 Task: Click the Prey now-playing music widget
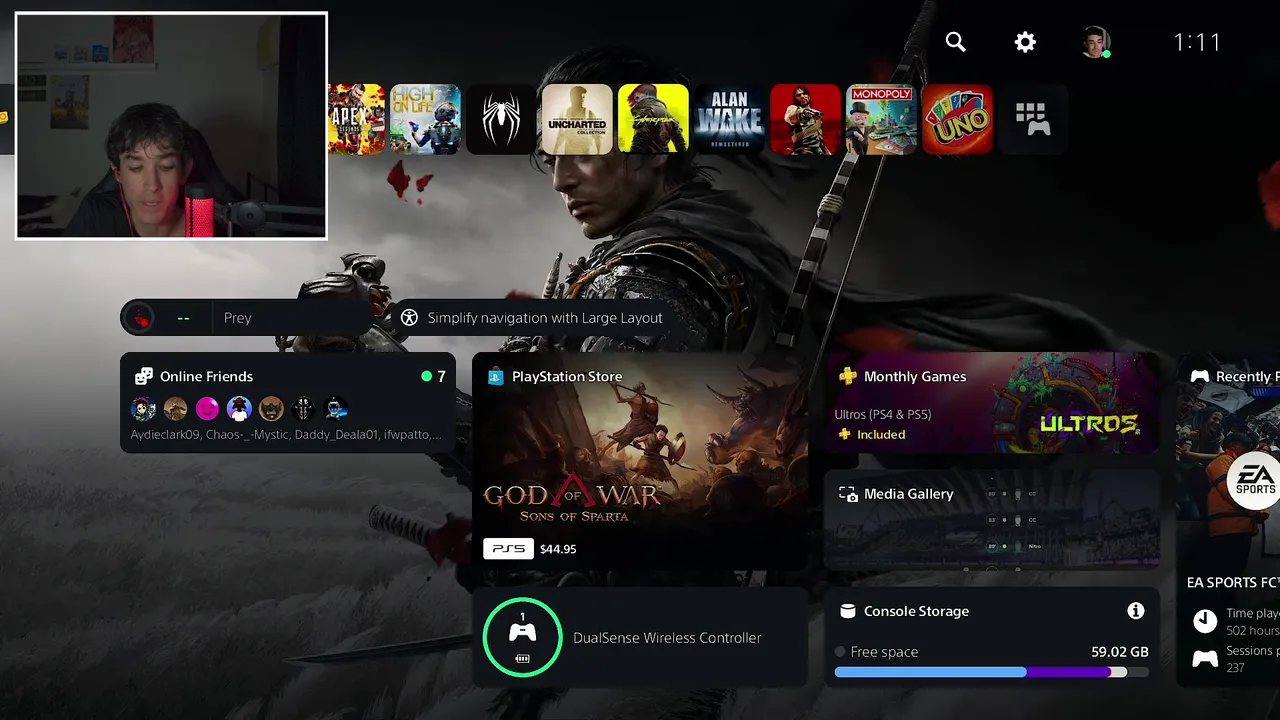click(248, 318)
